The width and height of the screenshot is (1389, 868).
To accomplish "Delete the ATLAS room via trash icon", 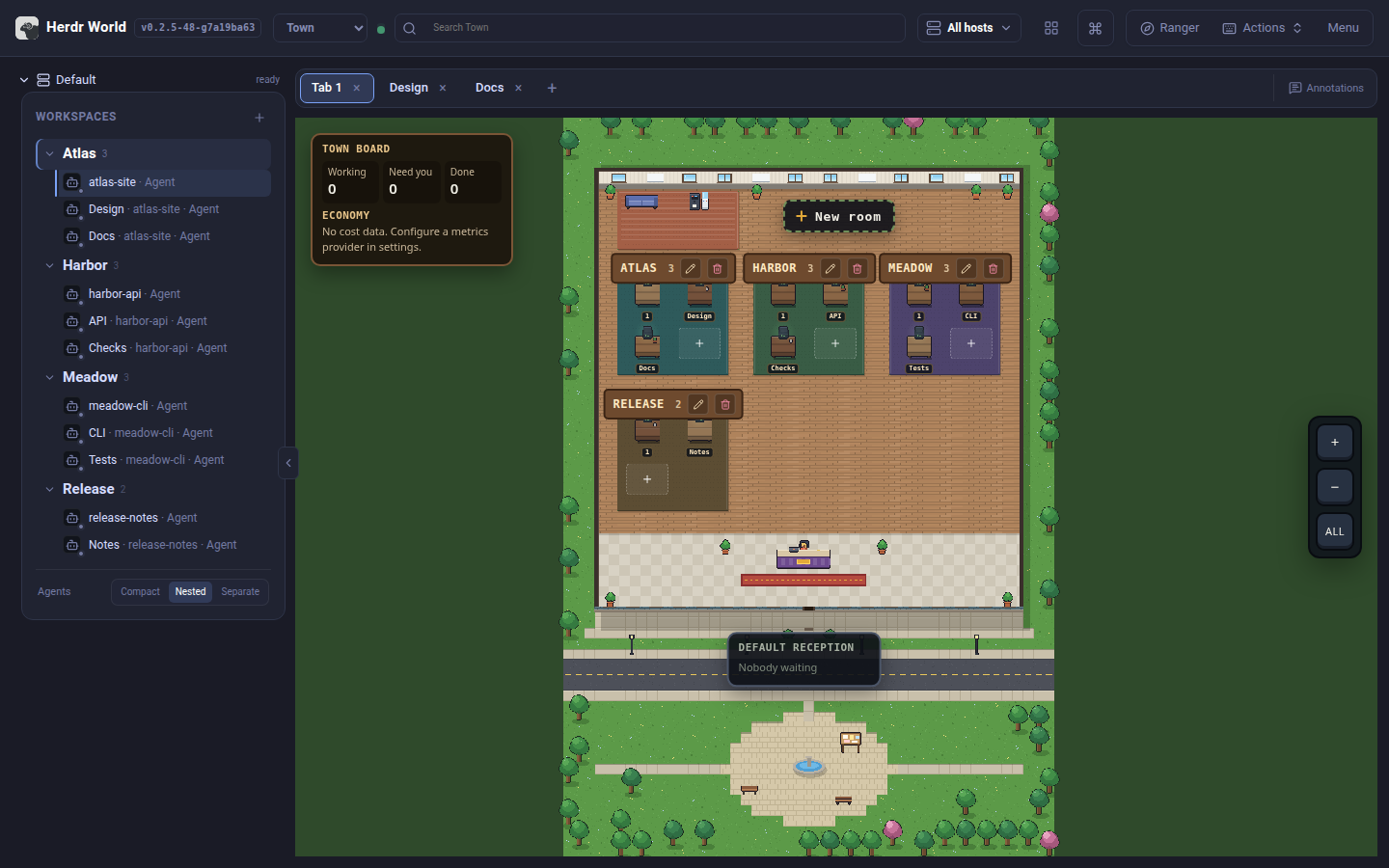I will coord(718,269).
